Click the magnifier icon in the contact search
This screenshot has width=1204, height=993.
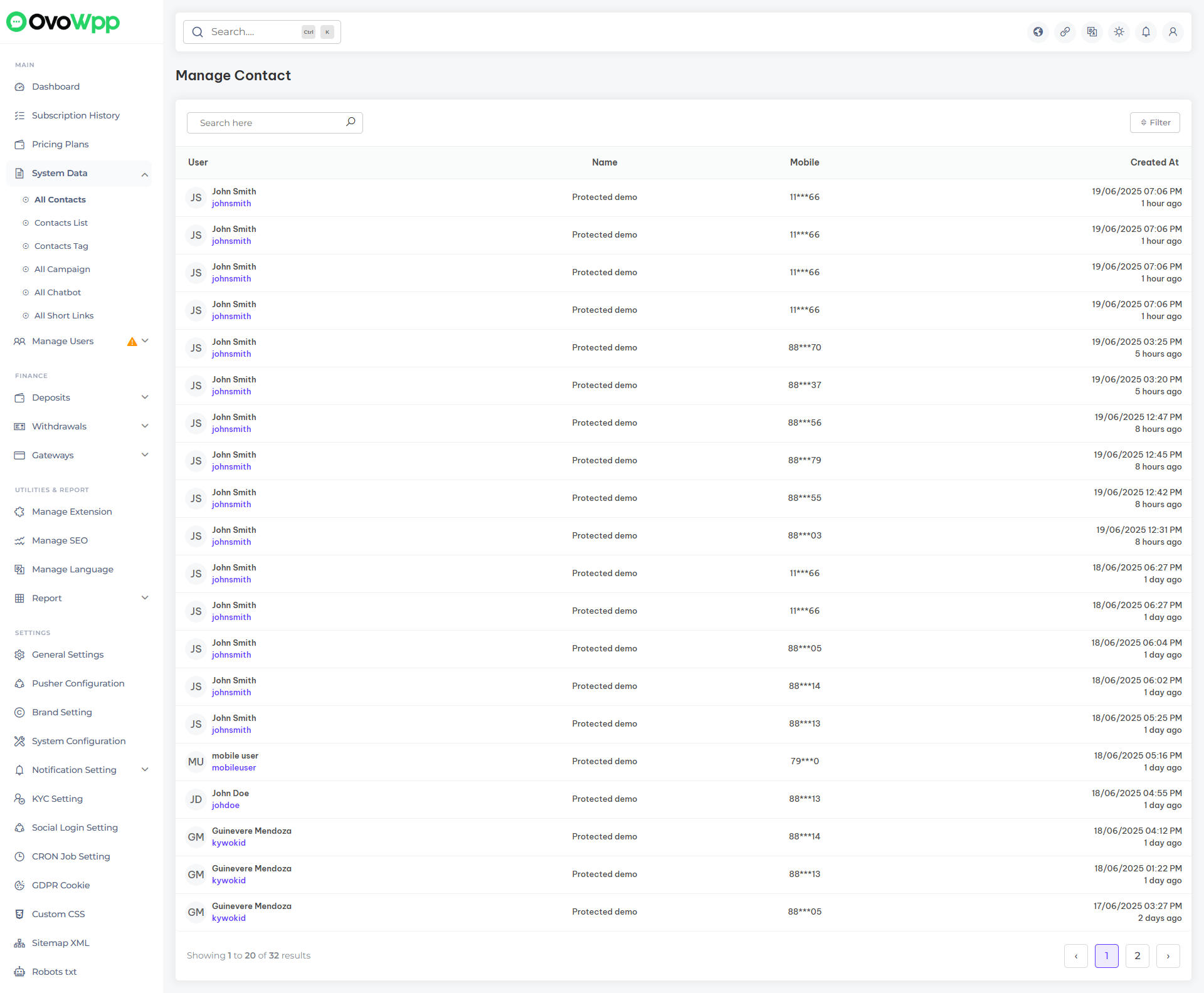(351, 122)
